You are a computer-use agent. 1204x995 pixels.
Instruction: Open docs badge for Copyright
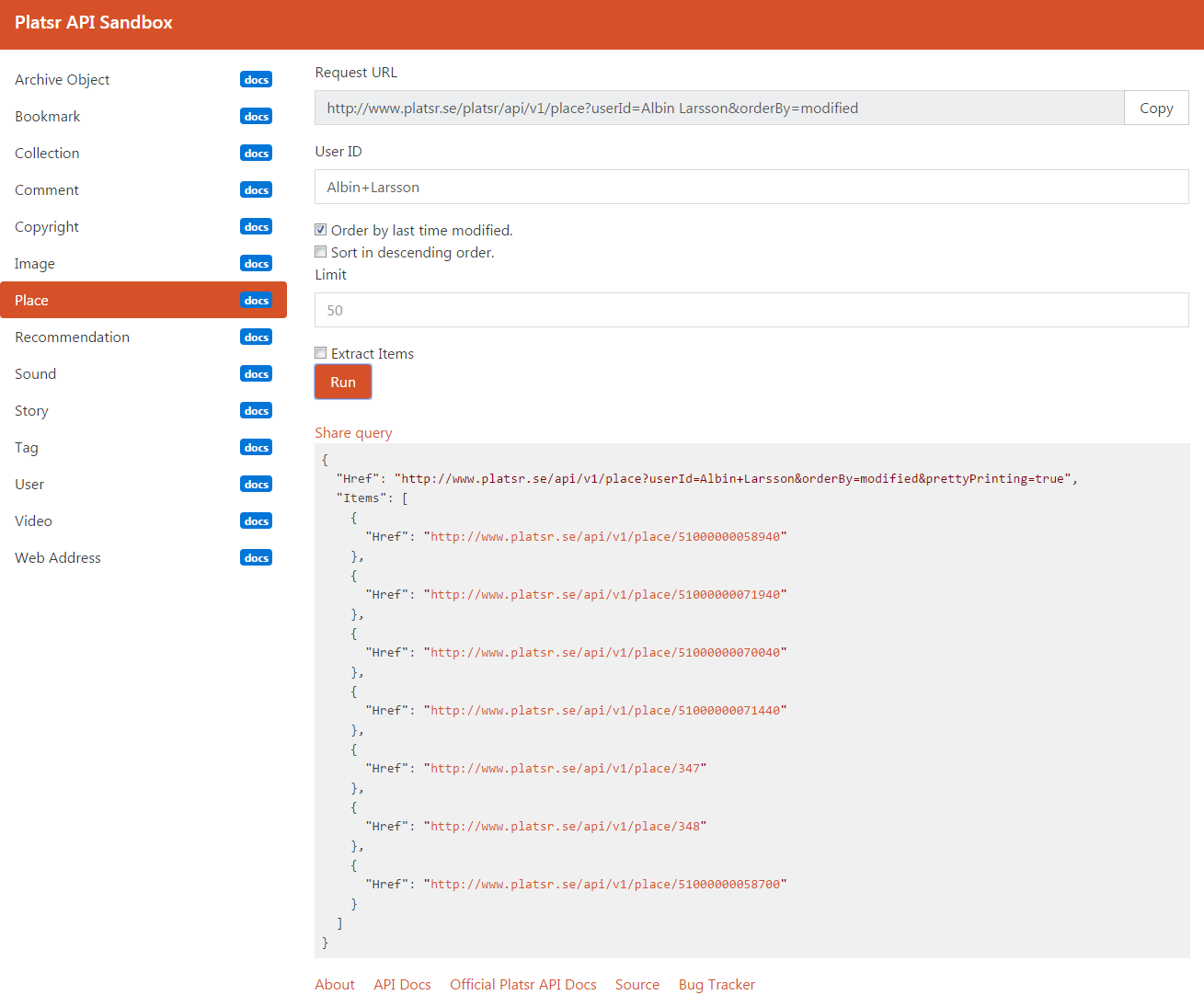coord(256,227)
